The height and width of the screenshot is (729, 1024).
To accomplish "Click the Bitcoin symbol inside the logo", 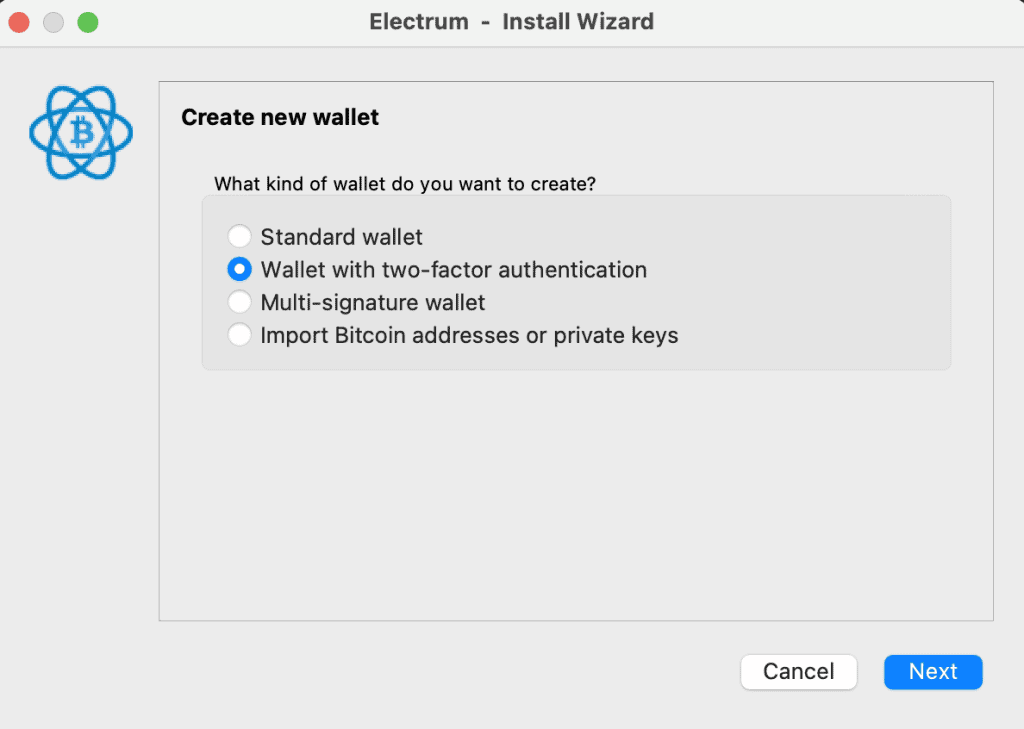I will coord(80,133).
